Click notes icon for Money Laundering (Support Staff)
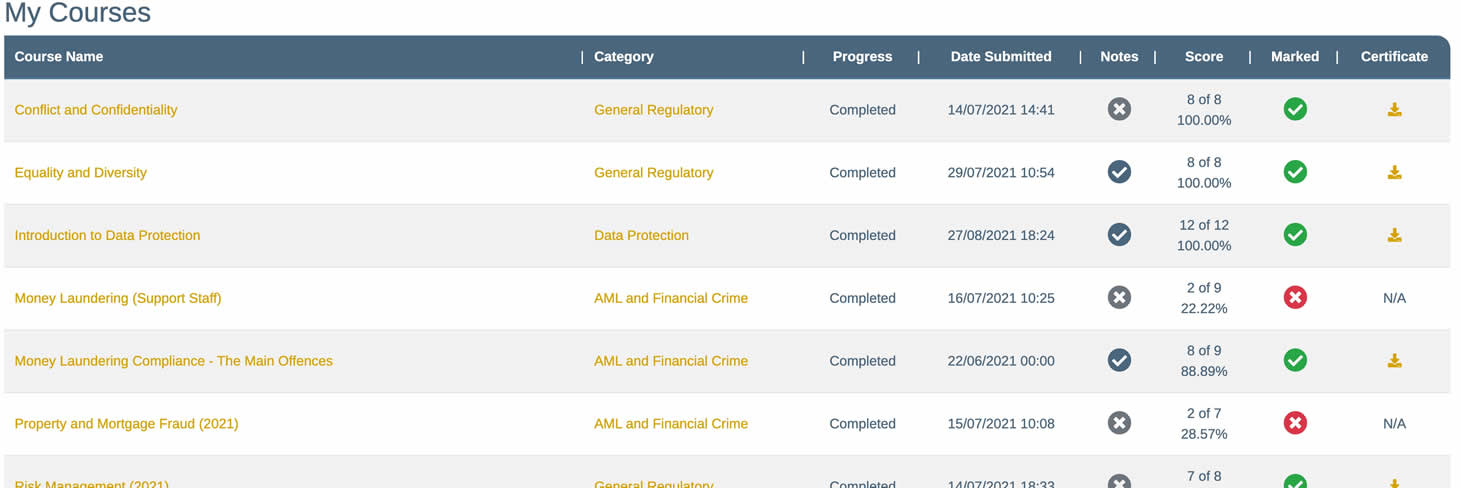Viewport: 1461px width, 488px height. (x=1119, y=298)
